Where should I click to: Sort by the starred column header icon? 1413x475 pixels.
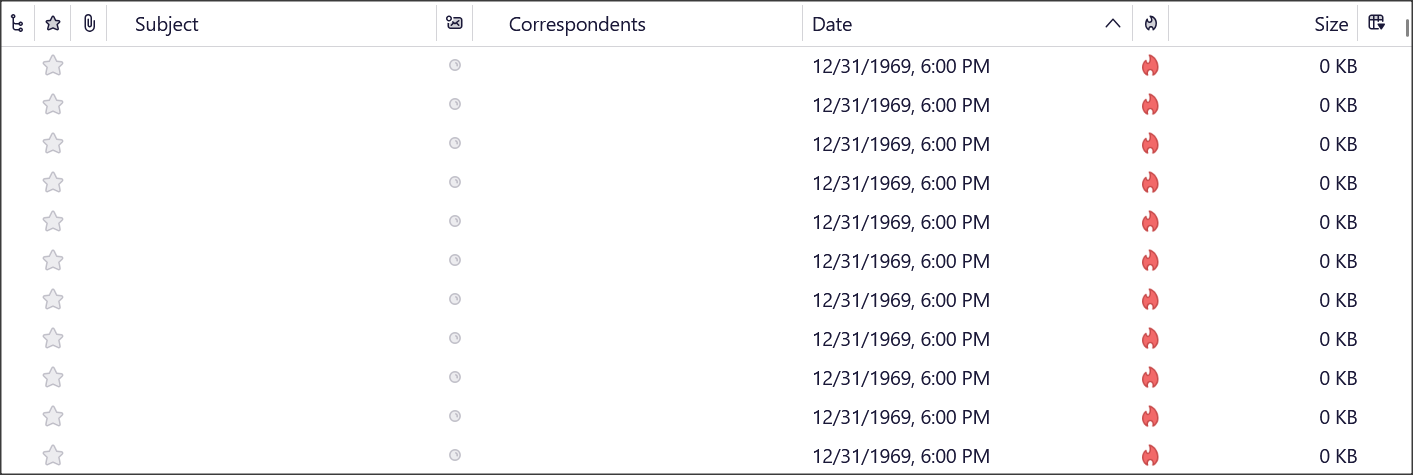(x=53, y=24)
